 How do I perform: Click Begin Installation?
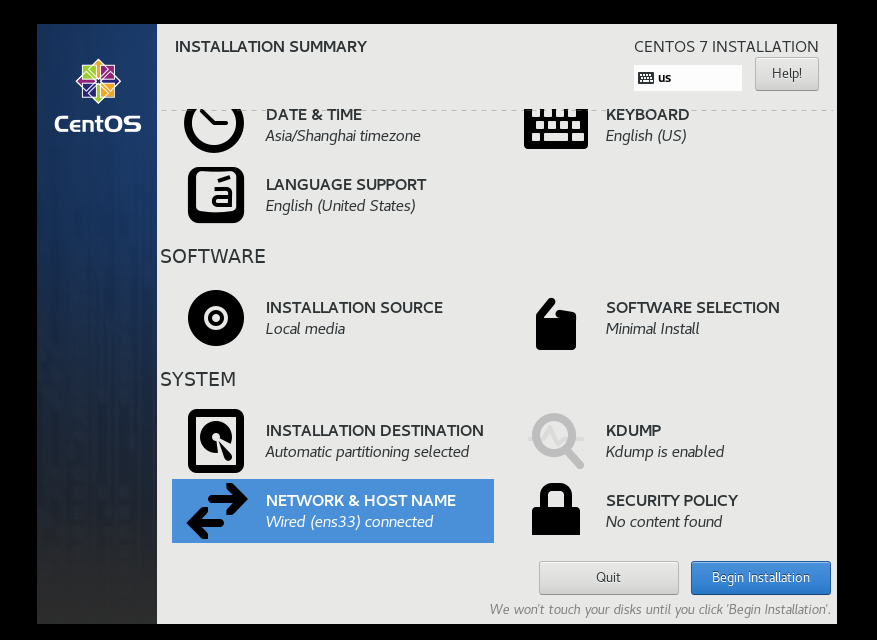click(761, 578)
